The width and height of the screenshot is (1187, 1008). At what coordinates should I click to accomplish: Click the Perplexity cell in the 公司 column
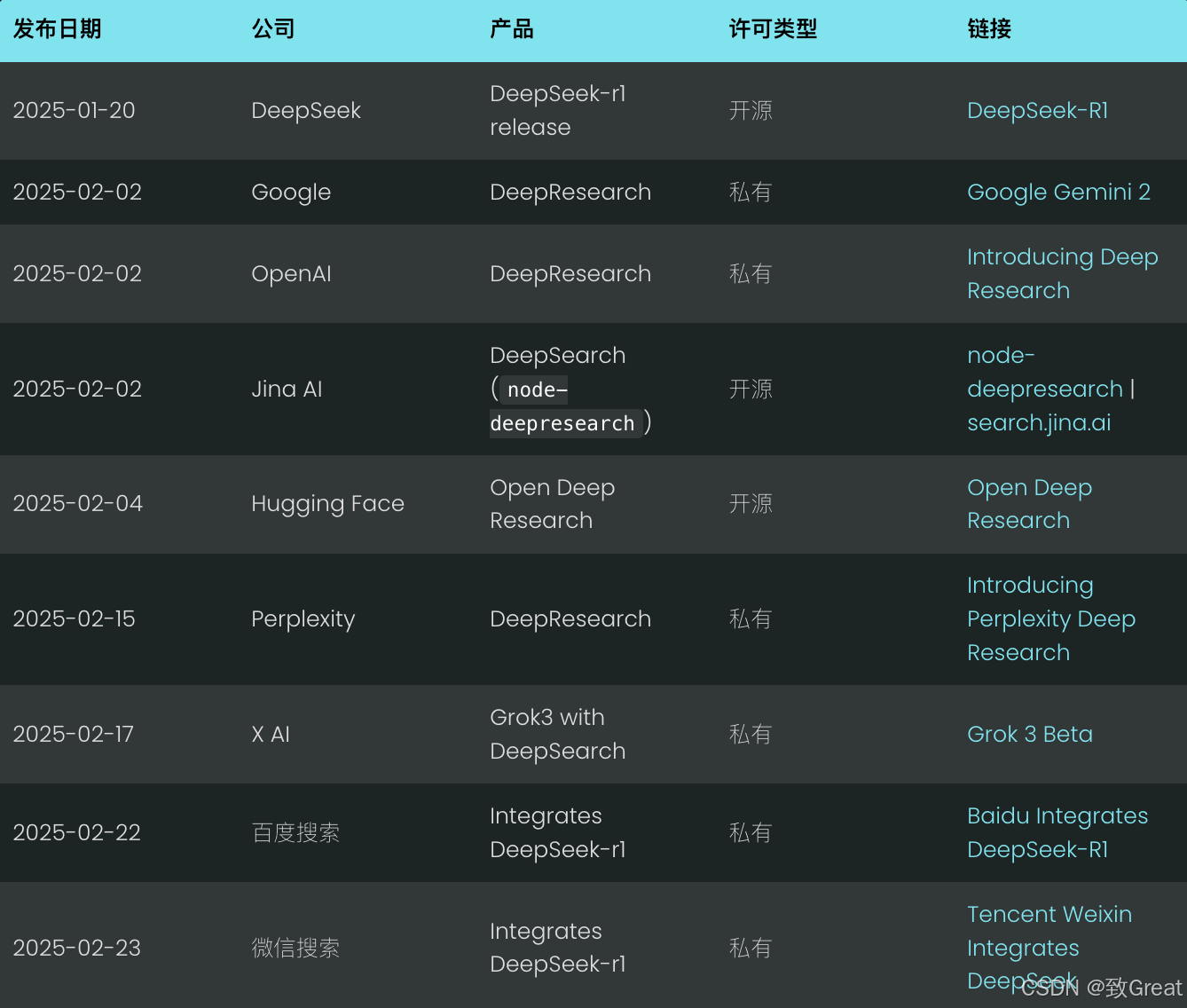(x=303, y=619)
